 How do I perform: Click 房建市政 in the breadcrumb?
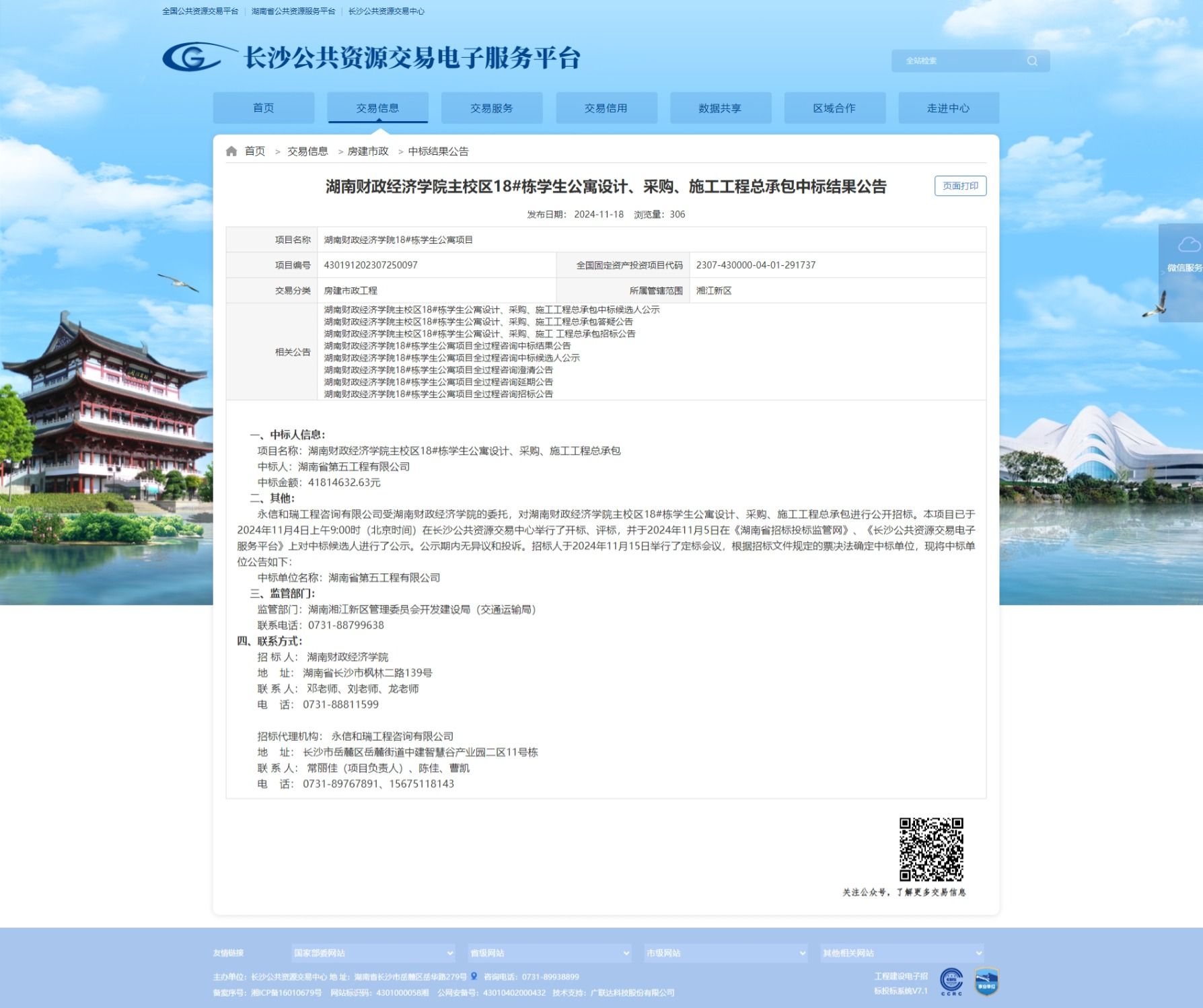pos(368,151)
